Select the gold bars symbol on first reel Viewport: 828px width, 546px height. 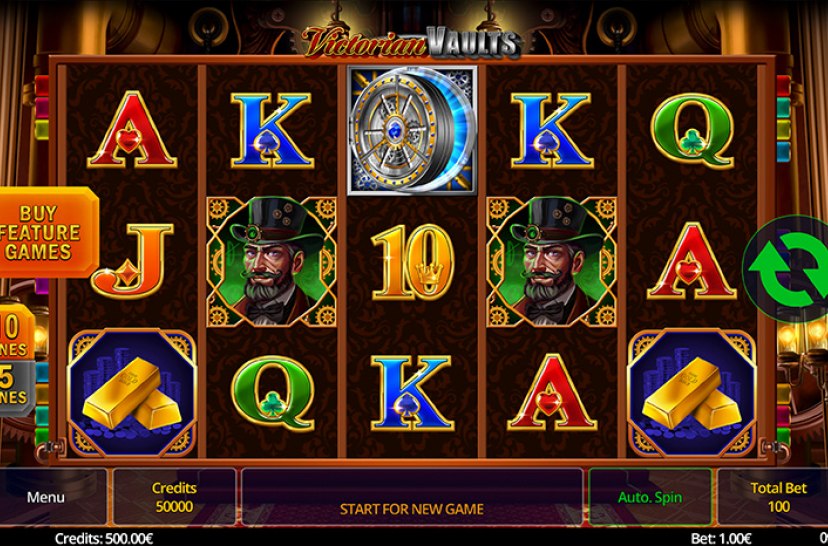pyautogui.click(x=131, y=393)
